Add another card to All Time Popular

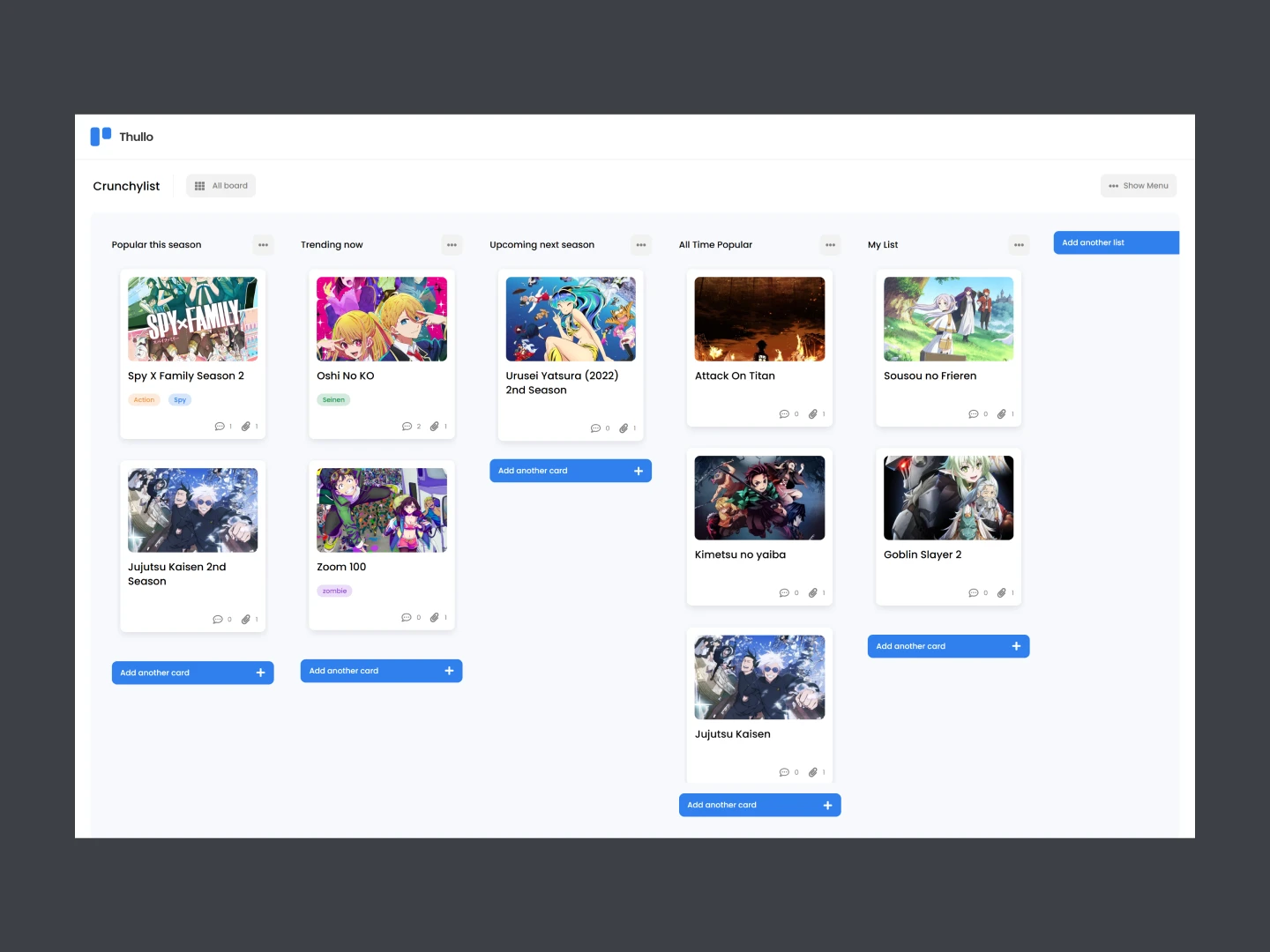[x=759, y=805]
